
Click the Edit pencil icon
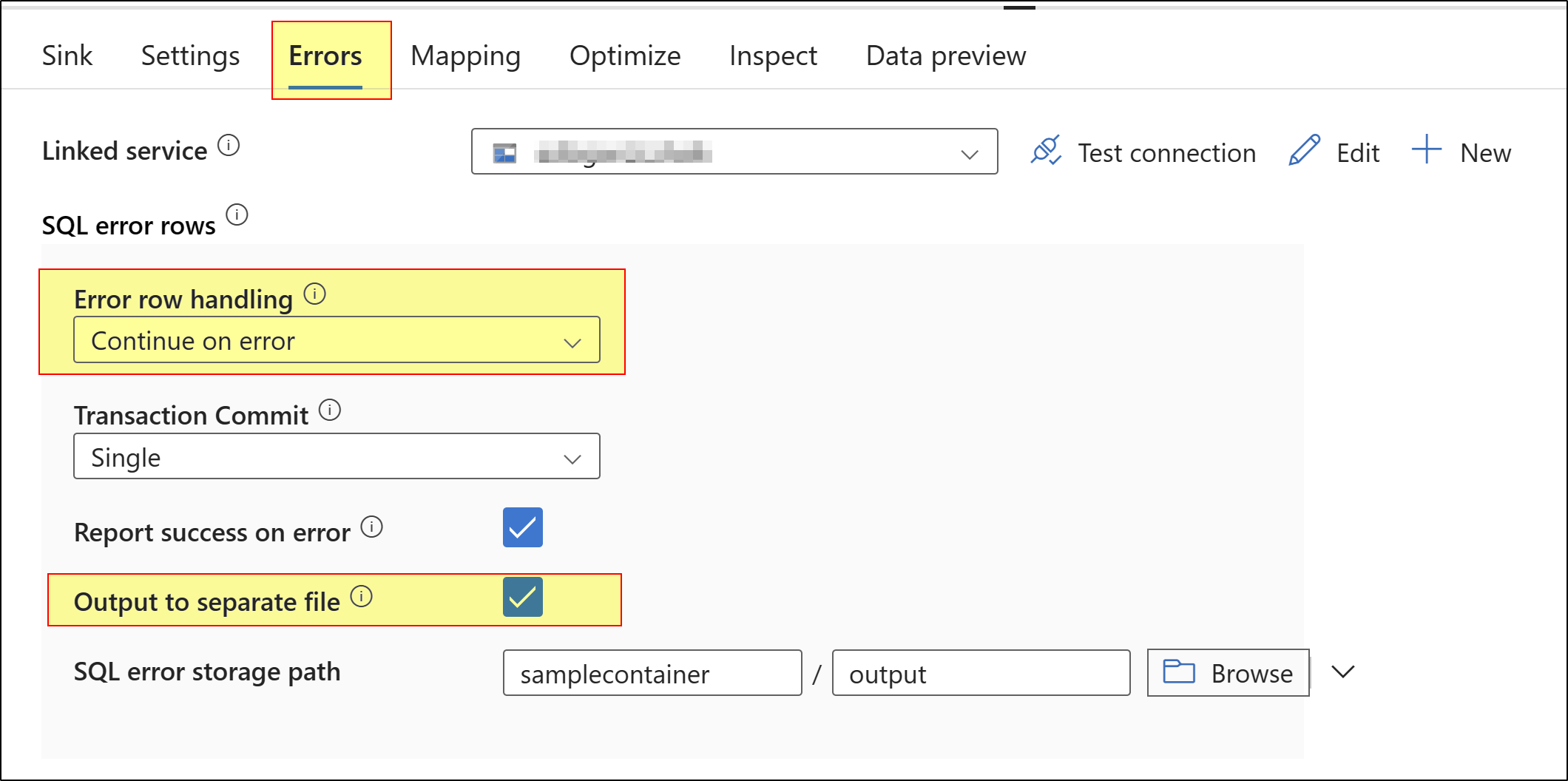pyautogui.click(x=1304, y=151)
